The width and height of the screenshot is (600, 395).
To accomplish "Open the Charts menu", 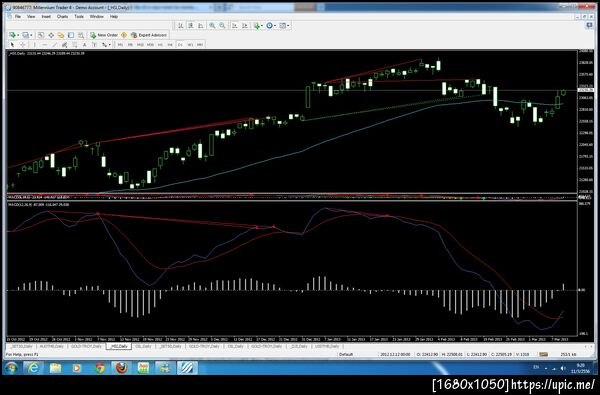I will (62, 16).
